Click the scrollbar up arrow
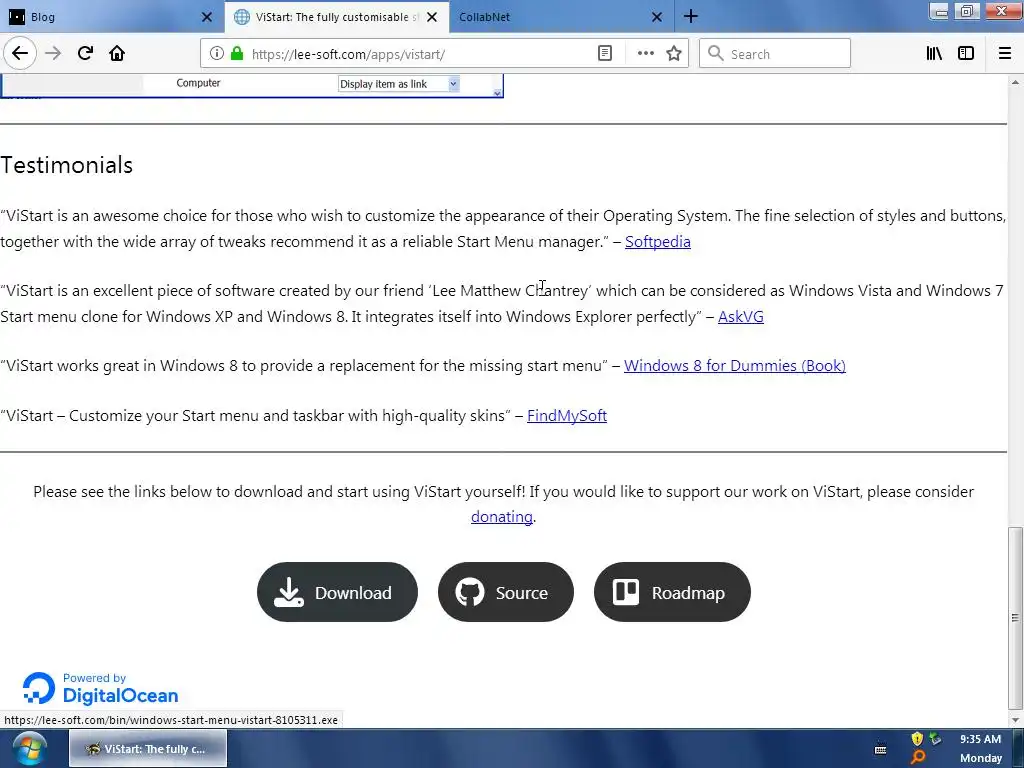1024x768 pixels. (1015, 82)
